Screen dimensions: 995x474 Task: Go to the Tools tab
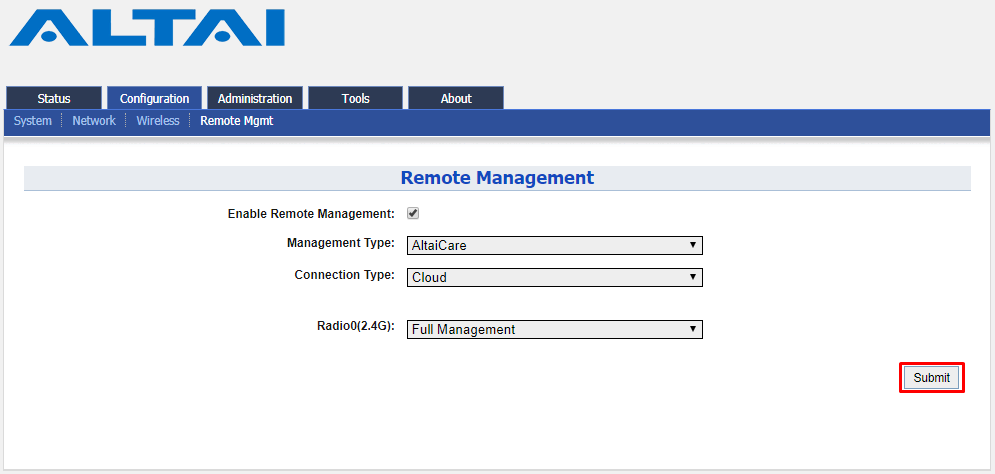click(355, 98)
